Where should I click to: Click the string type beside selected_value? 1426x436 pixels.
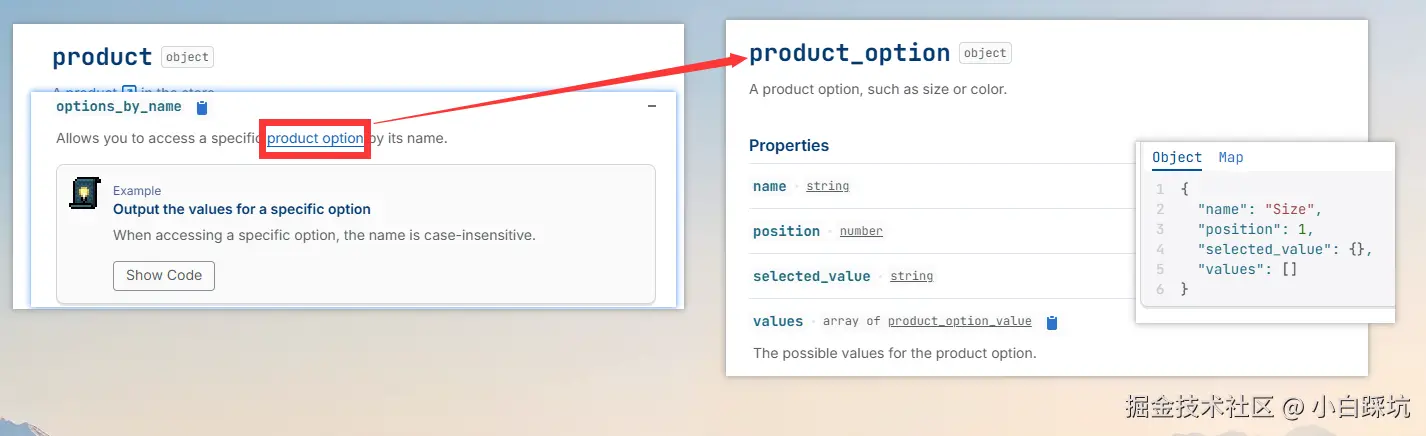pos(911,276)
